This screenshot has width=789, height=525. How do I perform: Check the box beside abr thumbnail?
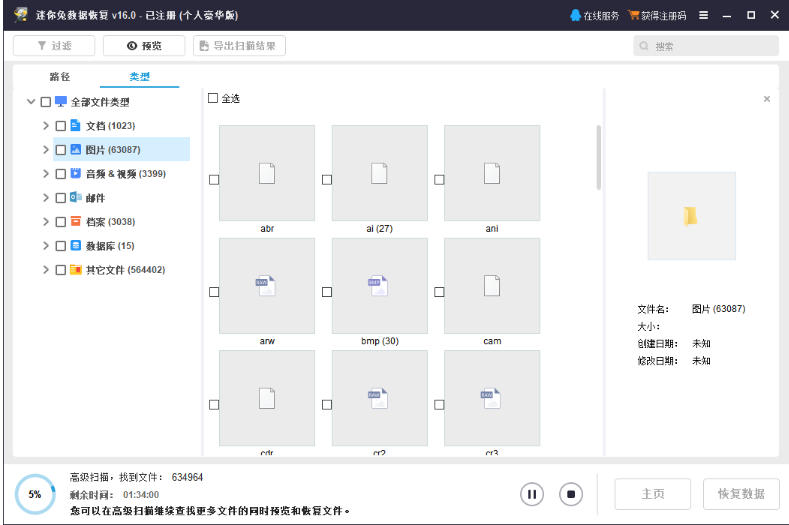point(214,180)
